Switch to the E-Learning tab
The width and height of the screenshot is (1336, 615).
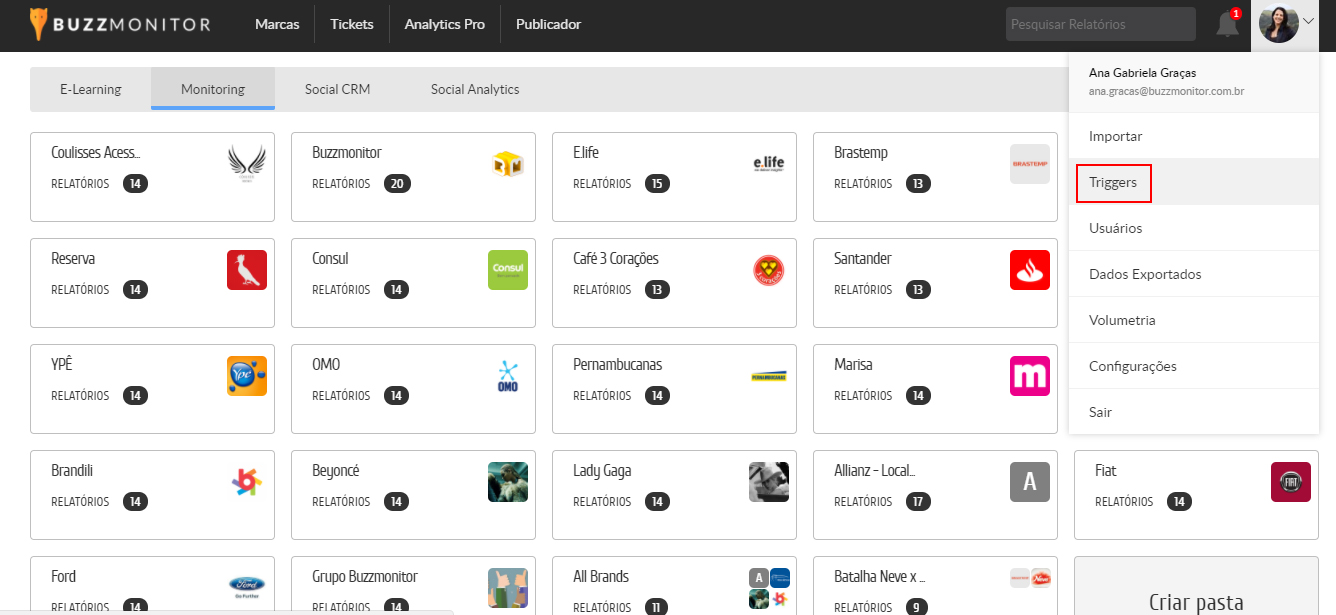pyautogui.click(x=91, y=89)
